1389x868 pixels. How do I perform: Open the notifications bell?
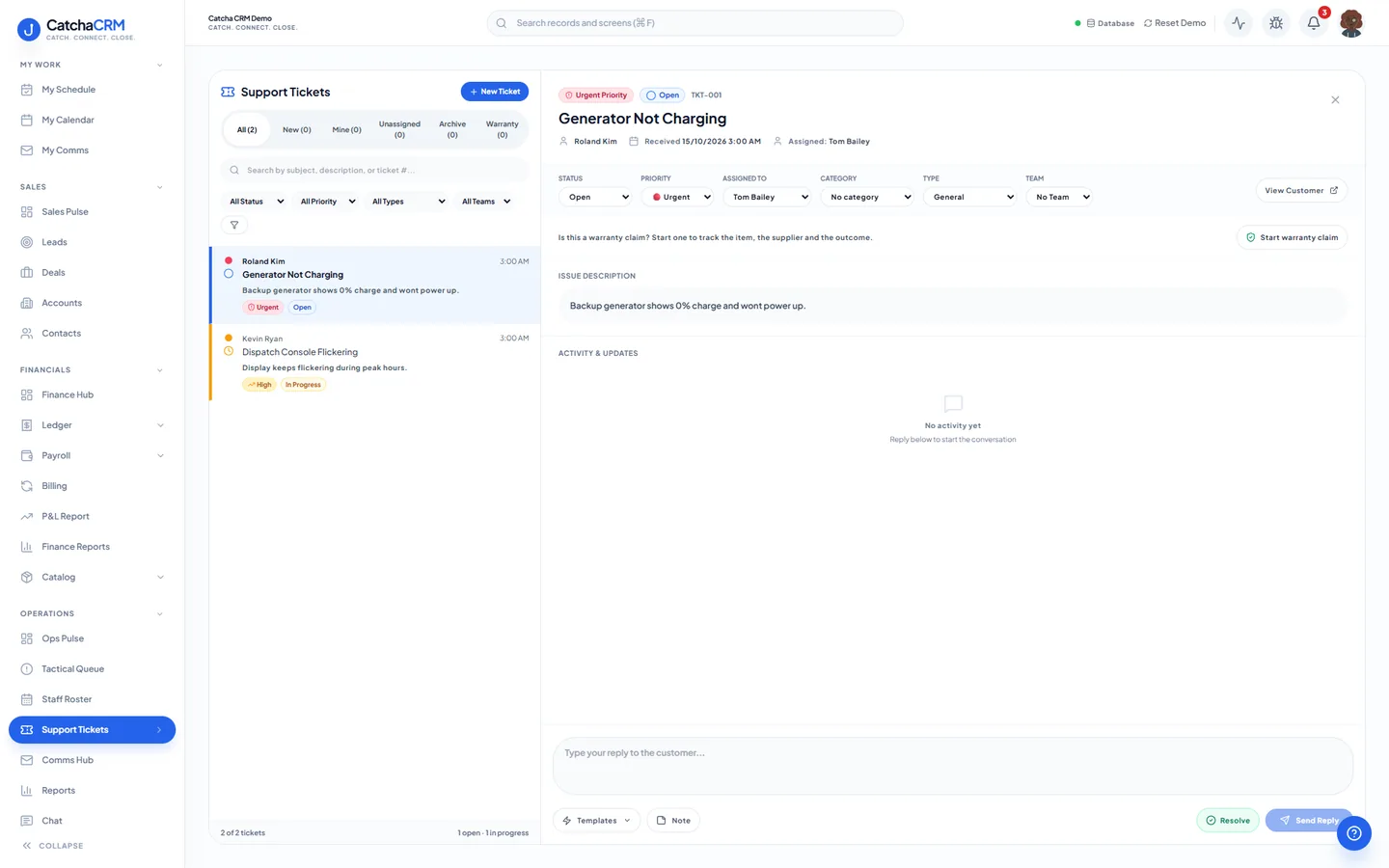pyautogui.click(x=1314, y=23)
